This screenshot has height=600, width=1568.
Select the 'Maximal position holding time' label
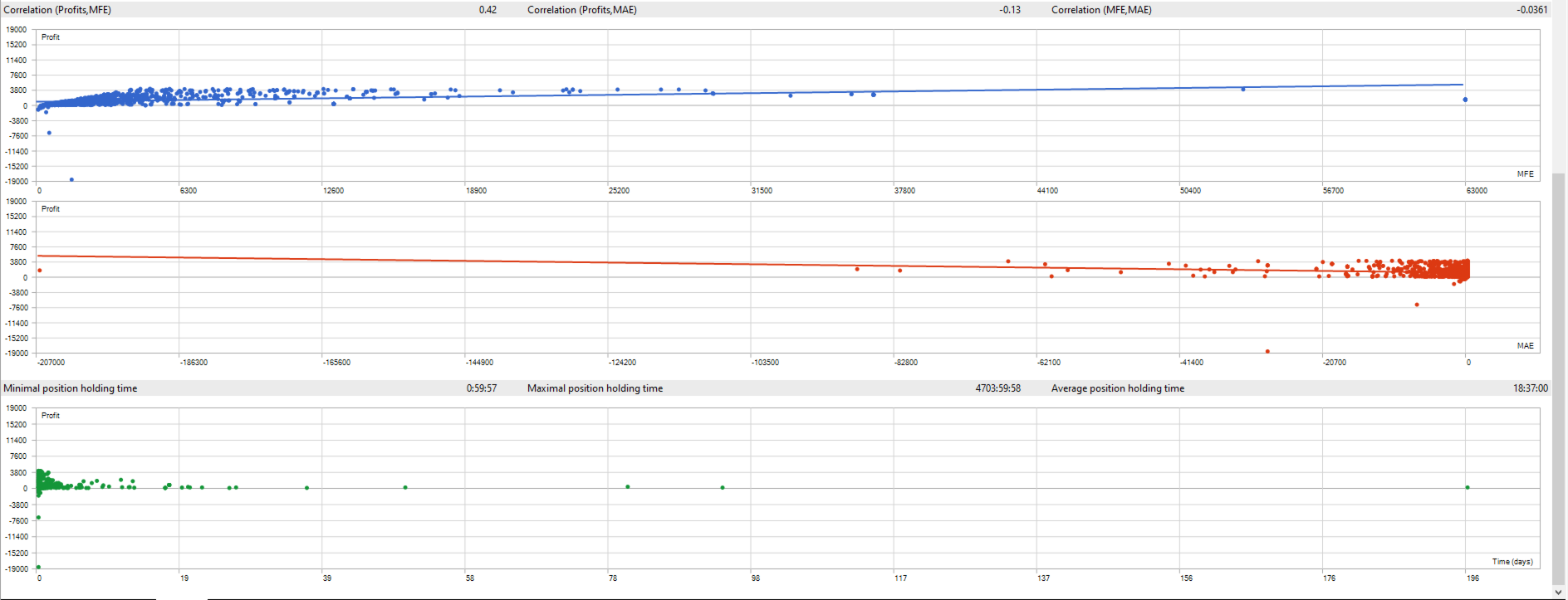(595, 388)
